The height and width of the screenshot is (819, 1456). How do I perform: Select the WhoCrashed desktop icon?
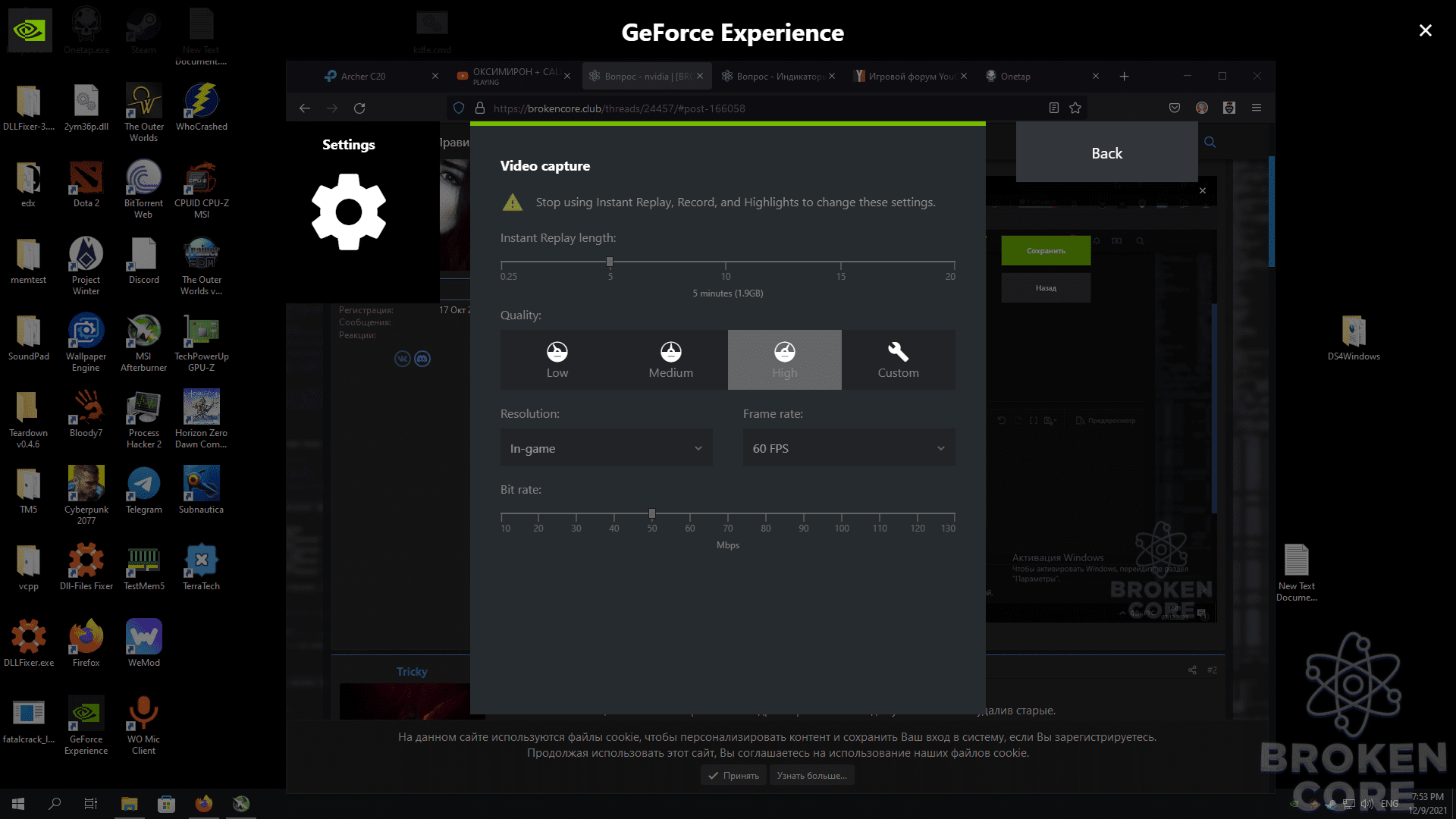202,108
